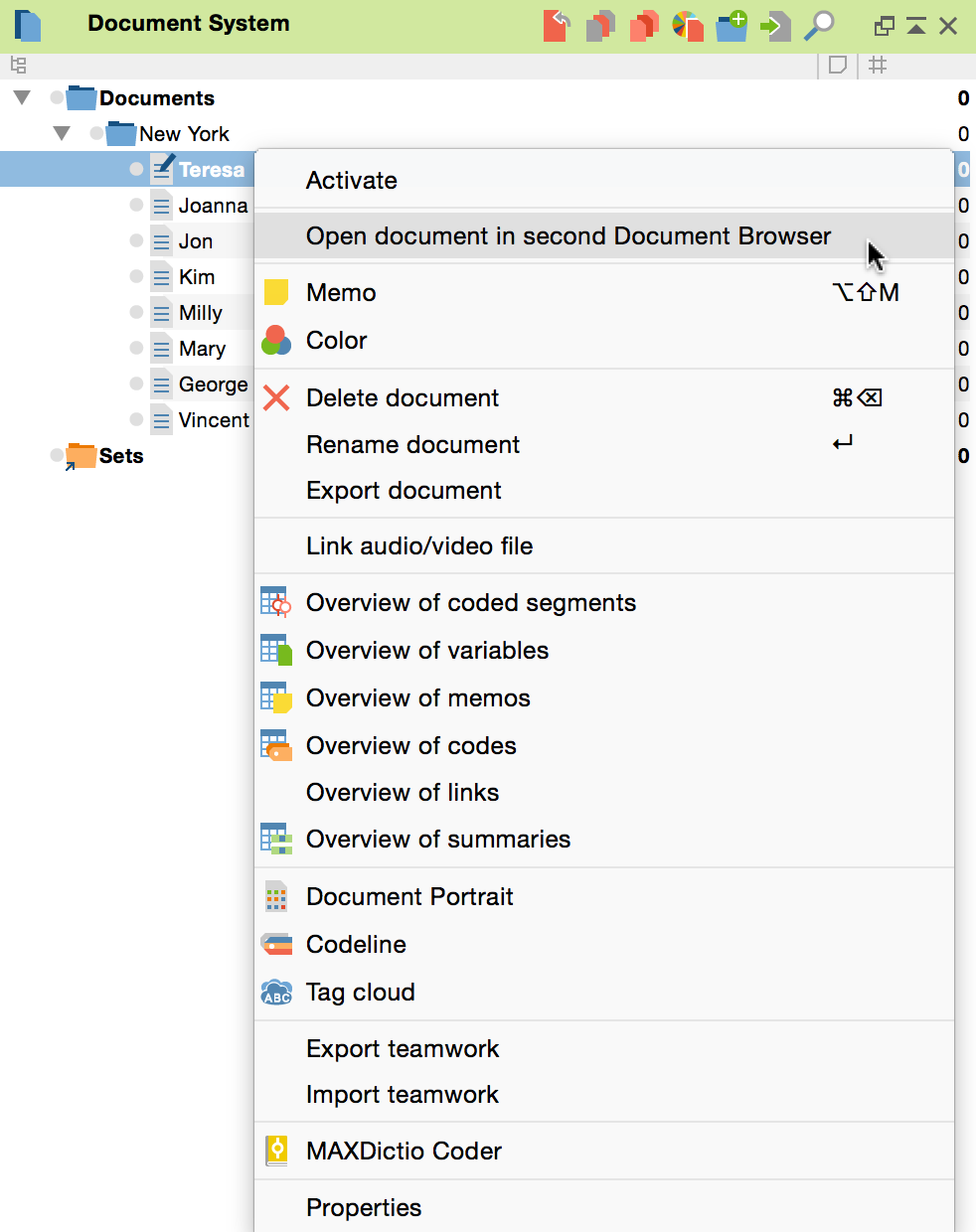Viewport: 976px width, 1232px height.
Task: Click the Import Documents arrow icon
Action: pos(775,25)
